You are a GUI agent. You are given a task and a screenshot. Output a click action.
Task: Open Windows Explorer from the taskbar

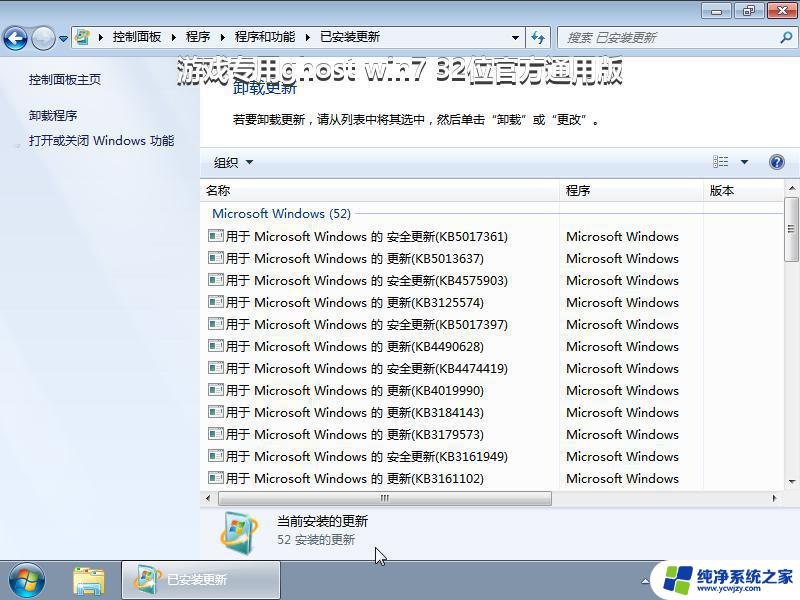[89, 581]
